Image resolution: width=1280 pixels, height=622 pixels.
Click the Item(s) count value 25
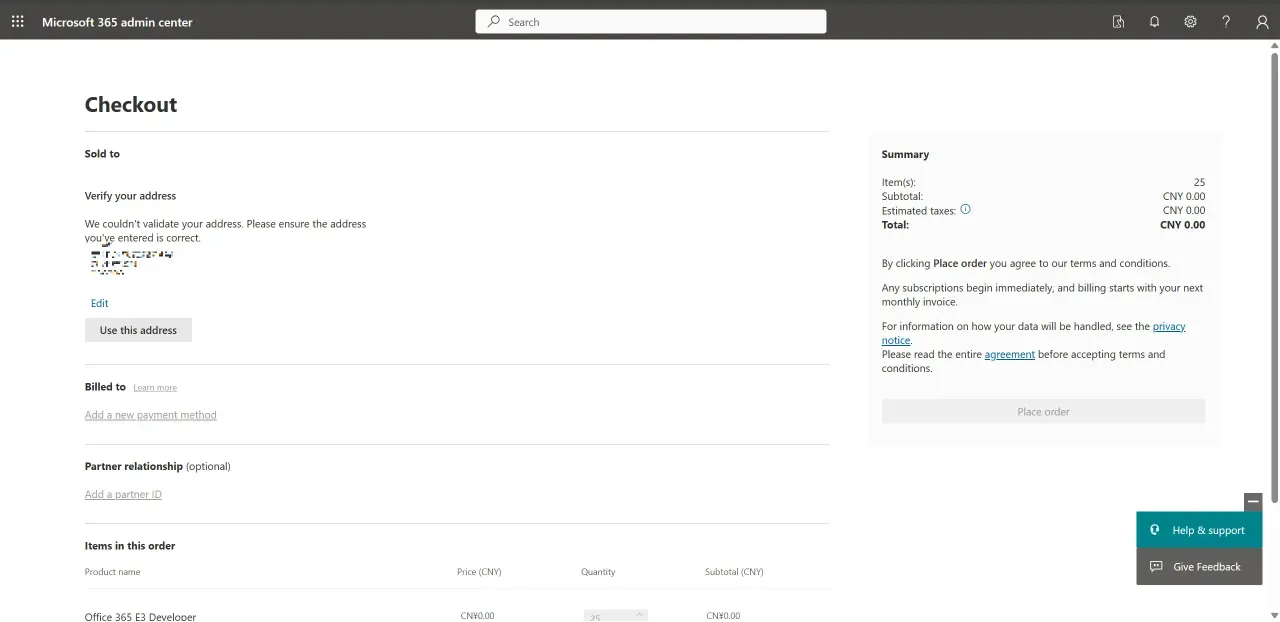coord(1199,182)
